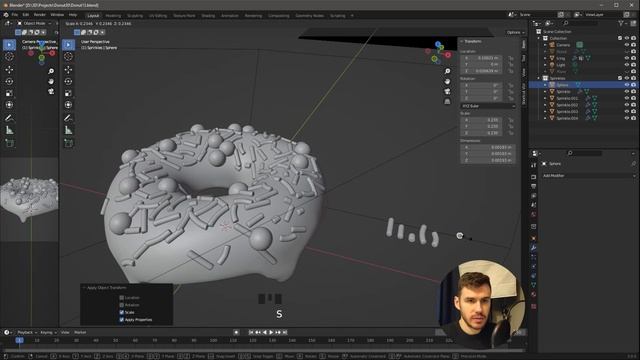Select Sprinkle.002 in the outliner
Screen dimensions: 640x360
567,105
